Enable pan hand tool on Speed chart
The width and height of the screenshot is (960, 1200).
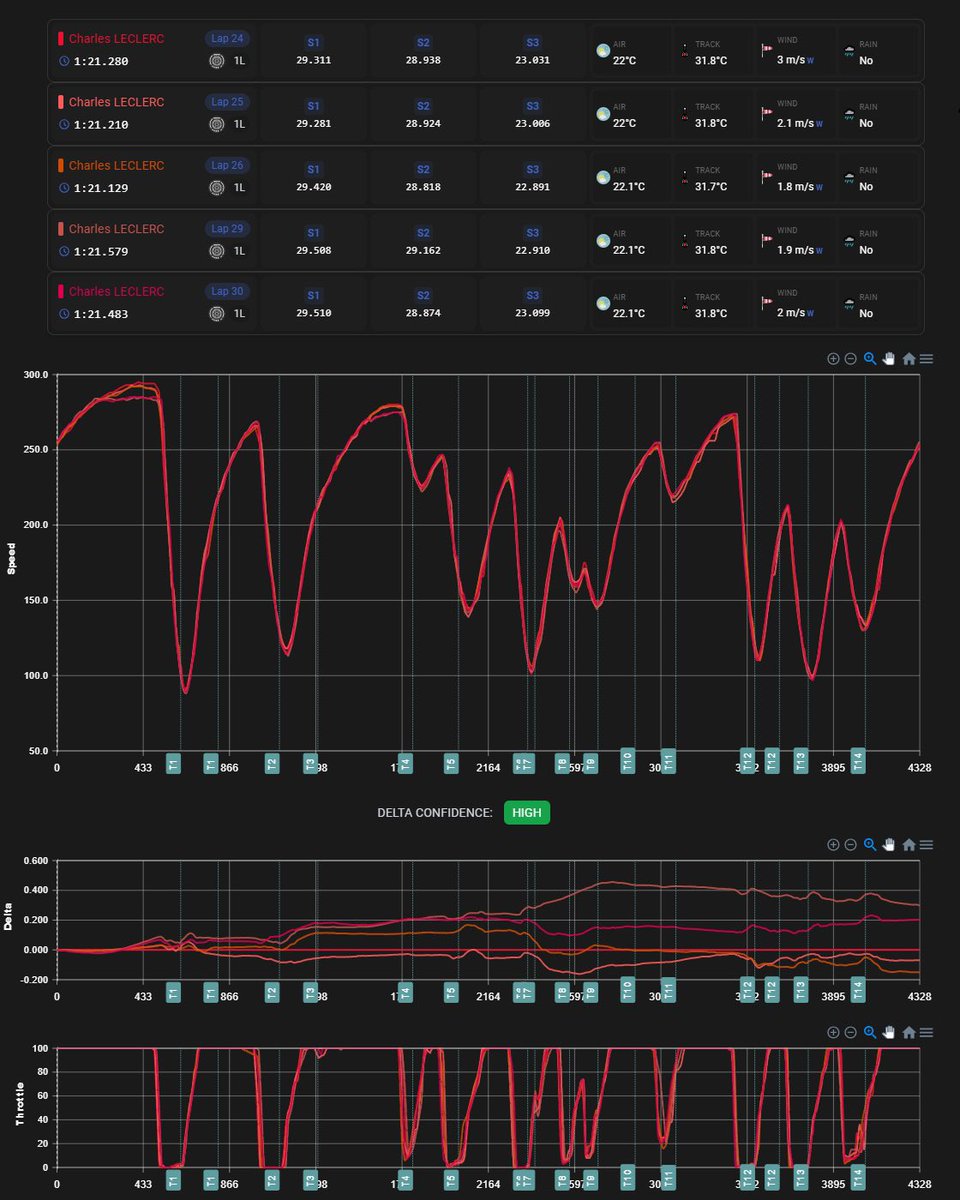pos(889,359)
